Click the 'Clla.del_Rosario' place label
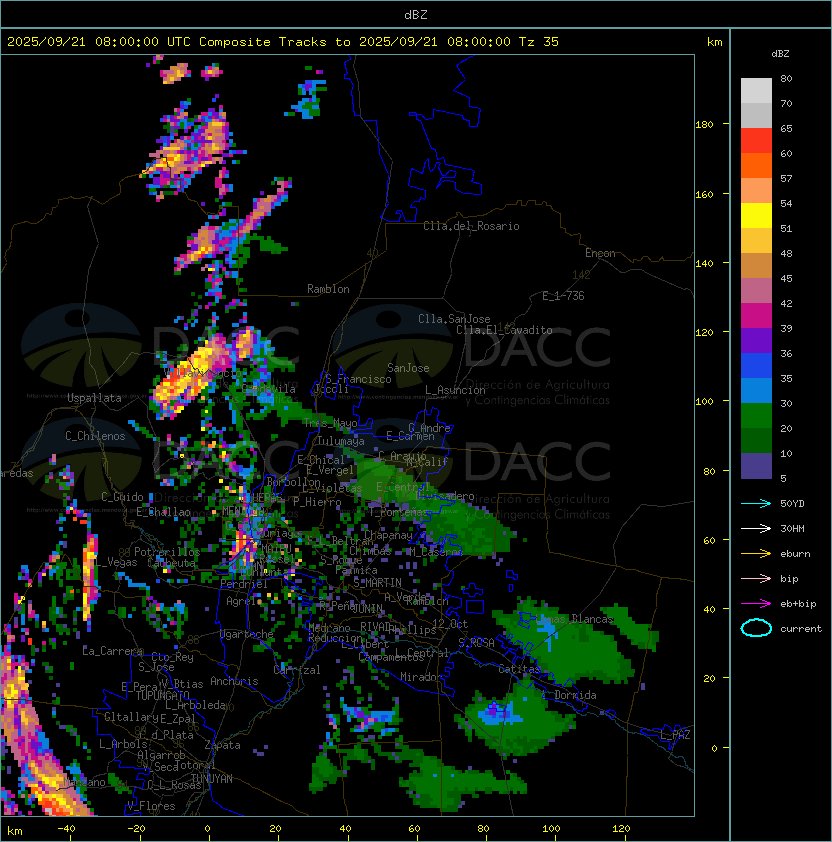This screenshot has width=832, height=842. 471,226
